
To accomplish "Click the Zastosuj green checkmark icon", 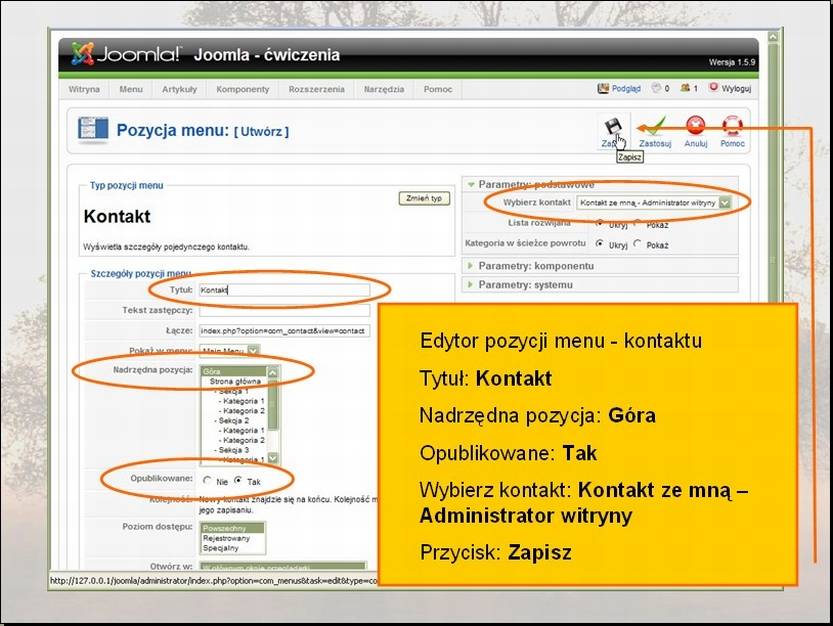I will (655, 126).
